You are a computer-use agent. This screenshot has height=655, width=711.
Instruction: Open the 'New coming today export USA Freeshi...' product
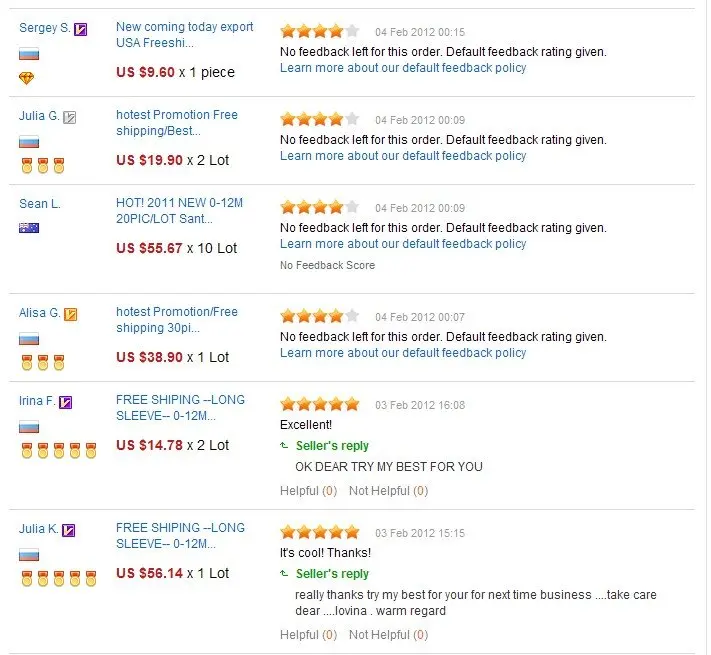tap(185, 34)
